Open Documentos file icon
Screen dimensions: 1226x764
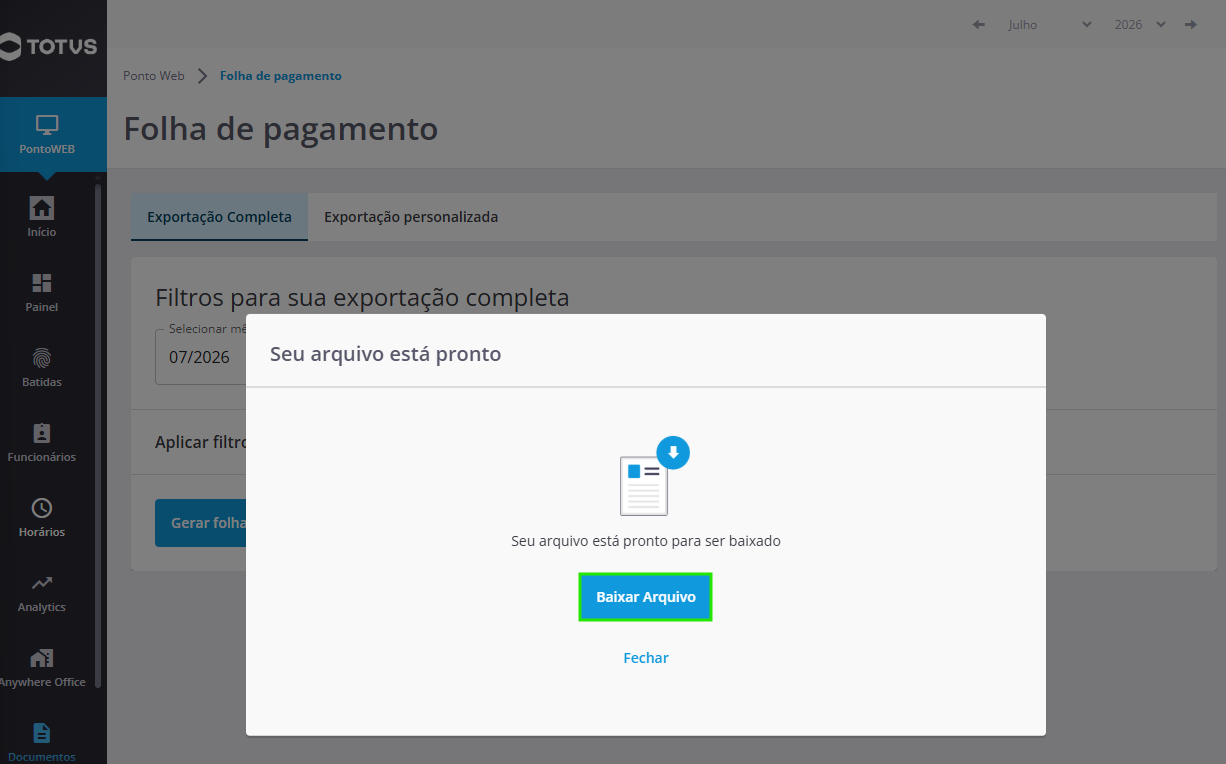coord(42,733)
